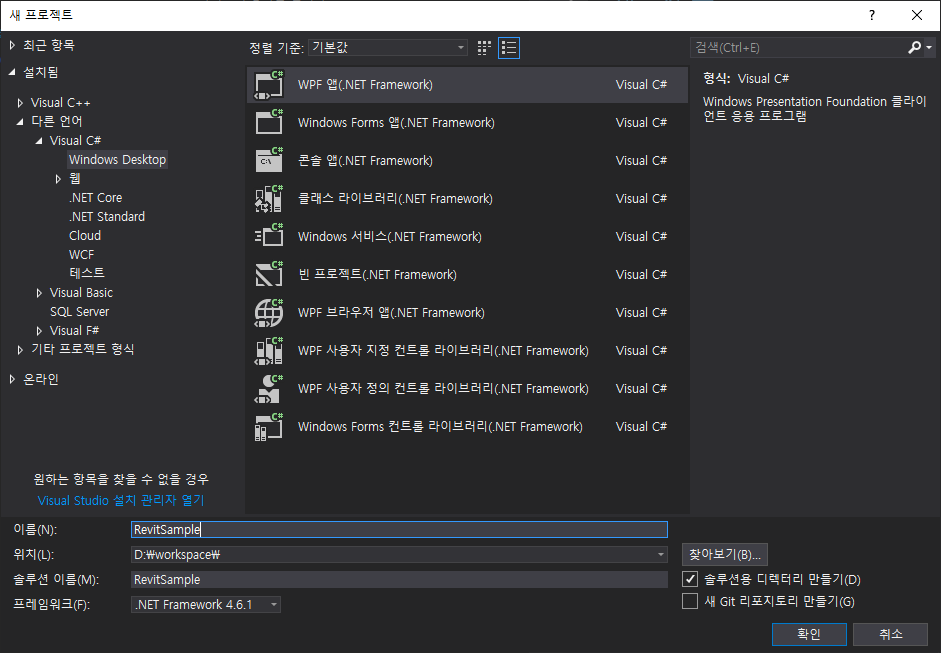Open the 정렬 기준 기본값 dropdown
The width and height of the screenshot is (941, 653).
[x=388, y=47]
